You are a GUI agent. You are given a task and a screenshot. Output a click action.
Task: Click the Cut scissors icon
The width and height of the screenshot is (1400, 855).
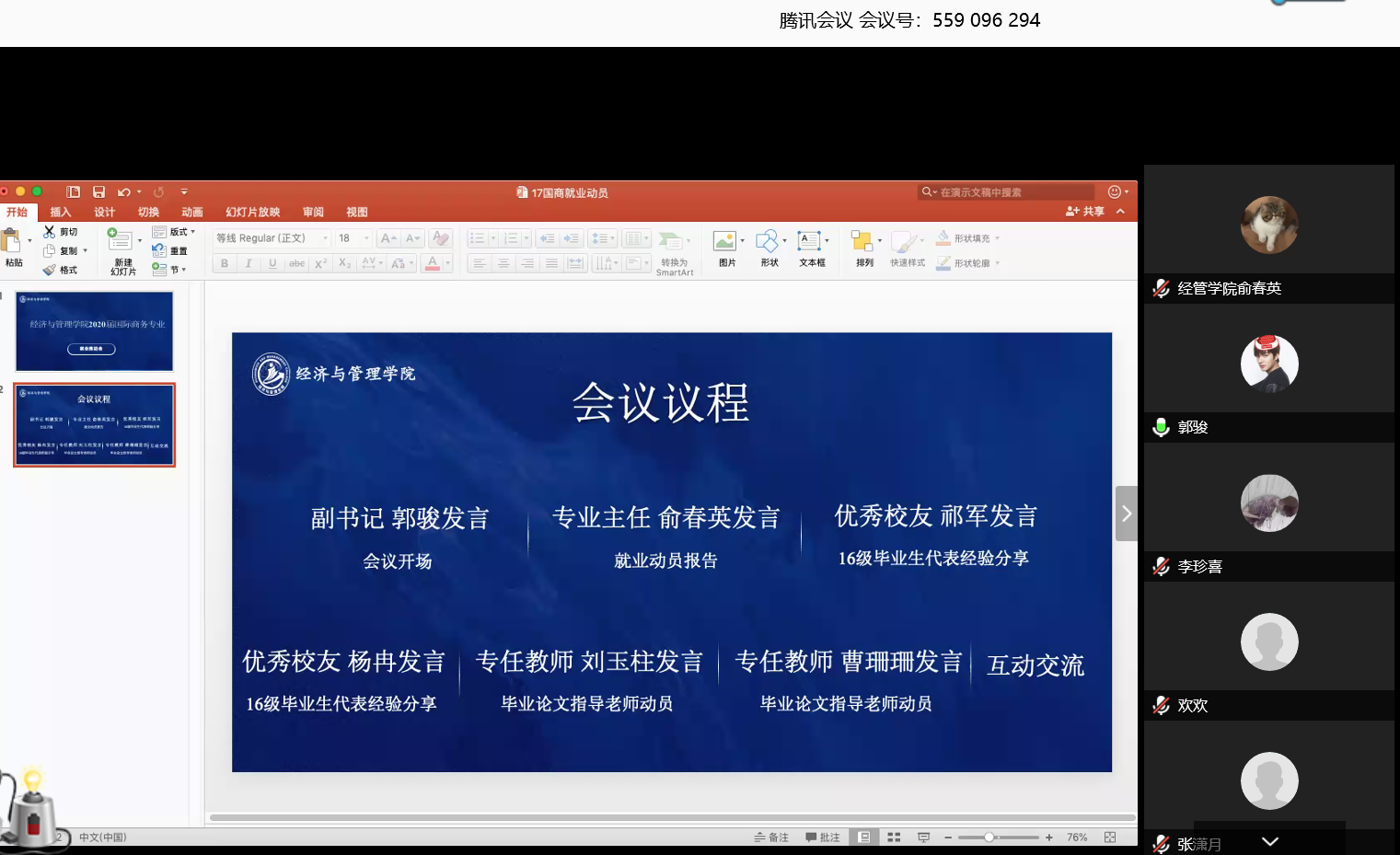click(50, 232)
